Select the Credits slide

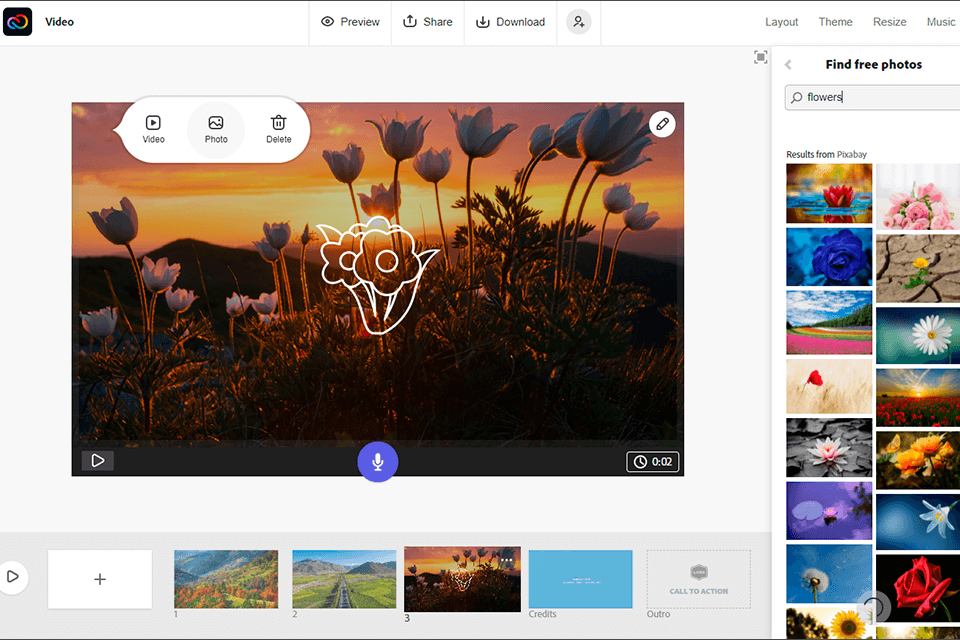pyautogui.click(x=580, y=579)
